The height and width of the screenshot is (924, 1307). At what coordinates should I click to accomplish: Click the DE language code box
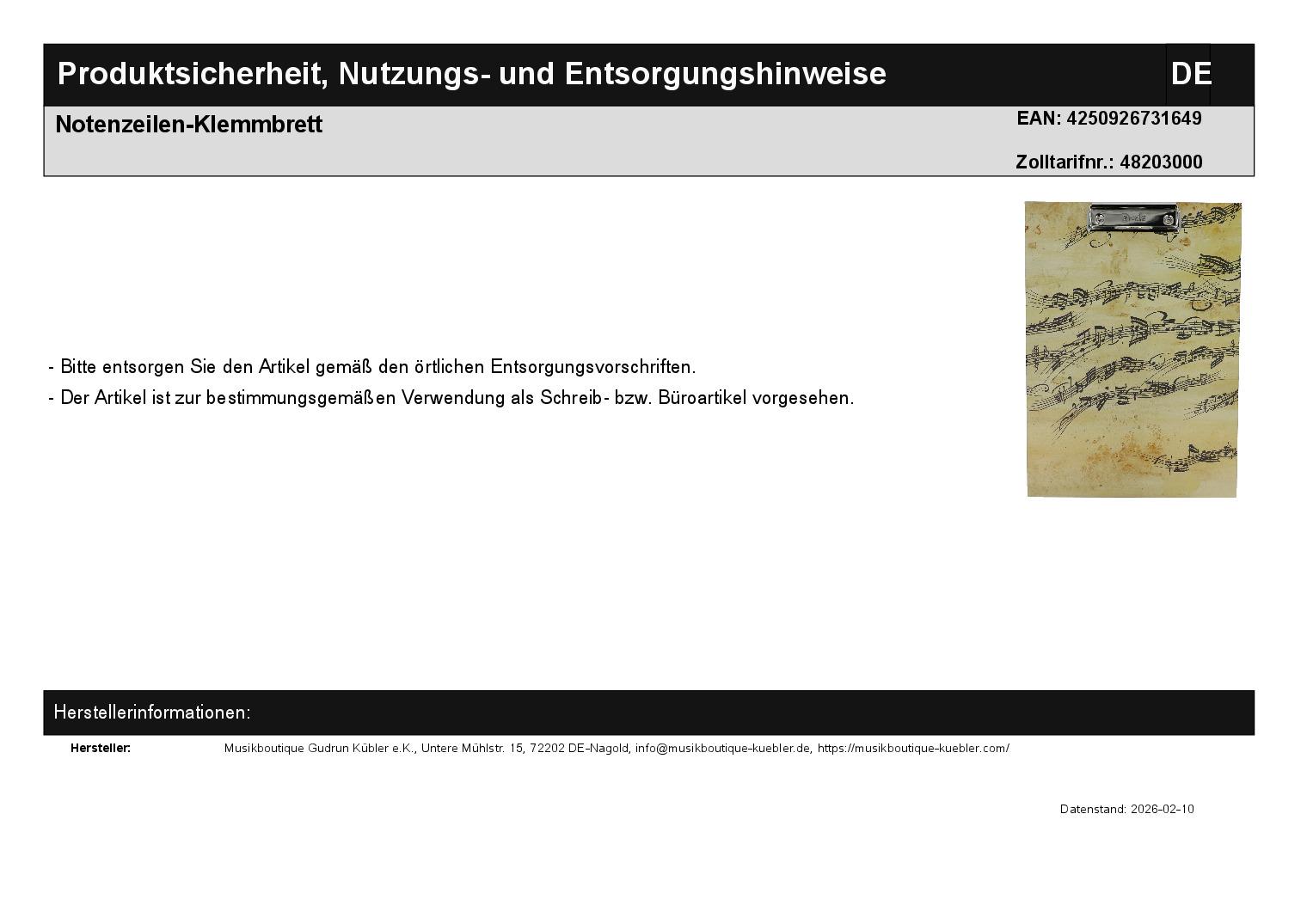(x=1189, y=74)
